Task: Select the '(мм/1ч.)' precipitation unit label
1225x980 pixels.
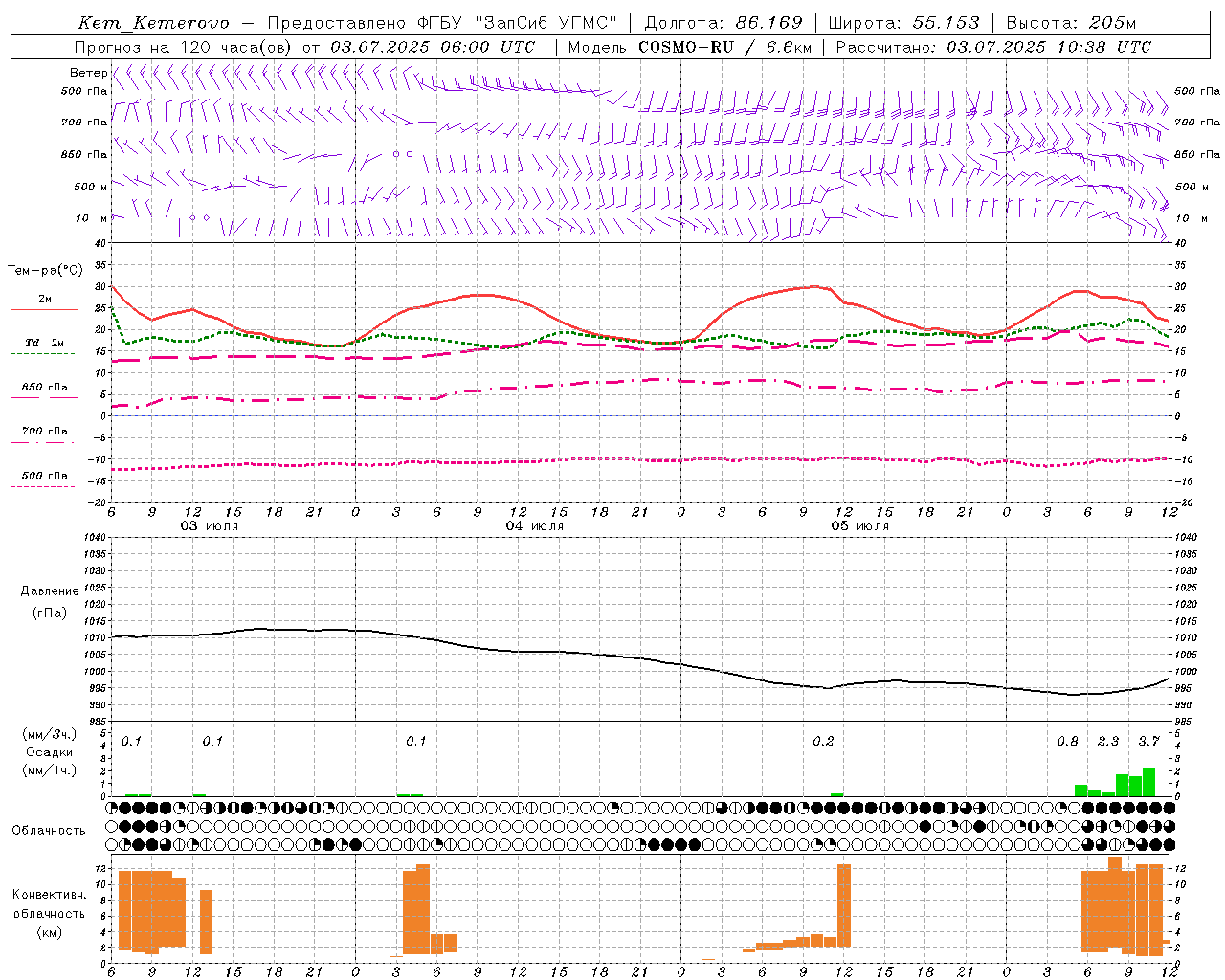Action: coord(50,770)
